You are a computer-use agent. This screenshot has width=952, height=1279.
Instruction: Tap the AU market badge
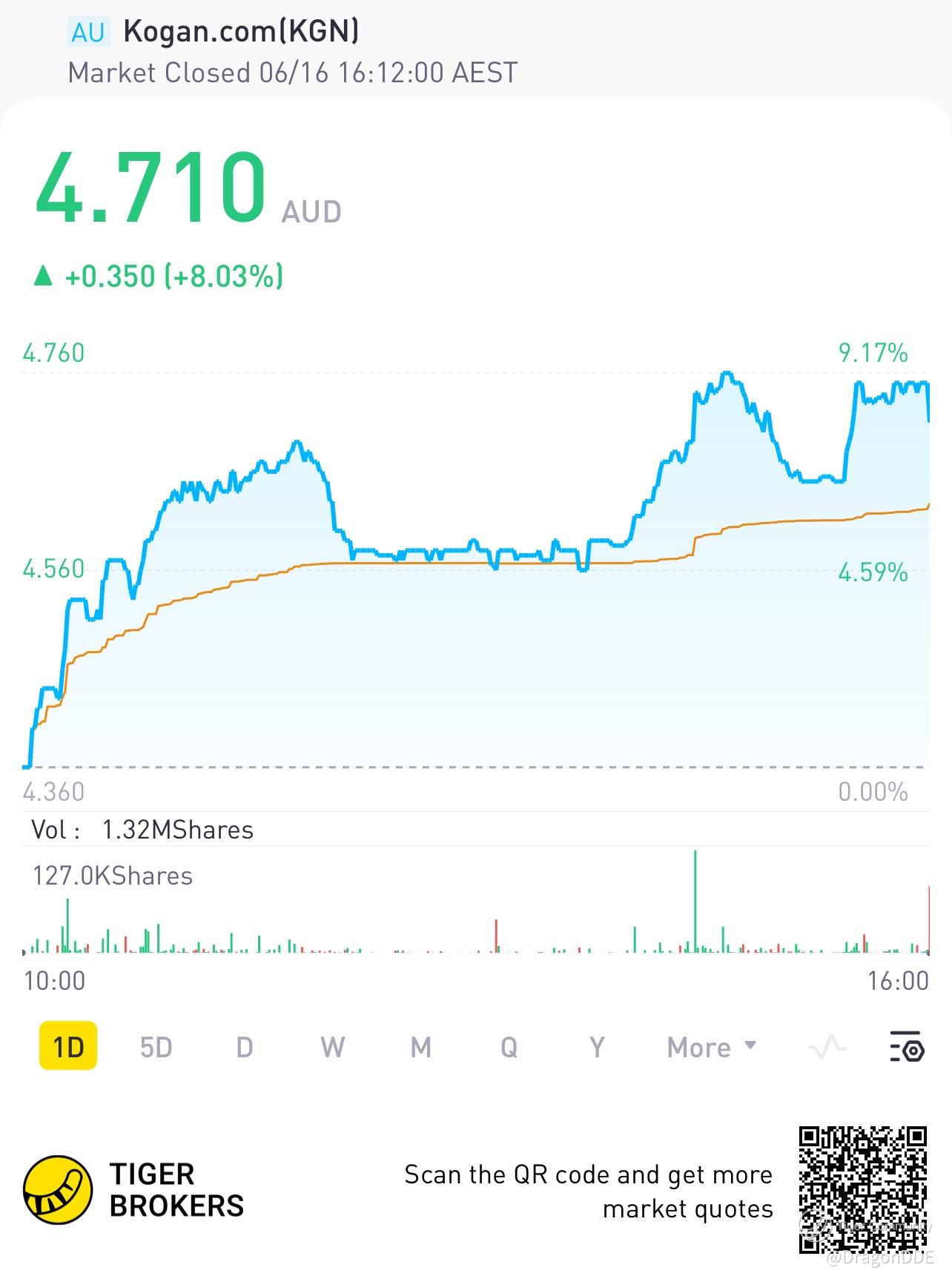point(88,32)
